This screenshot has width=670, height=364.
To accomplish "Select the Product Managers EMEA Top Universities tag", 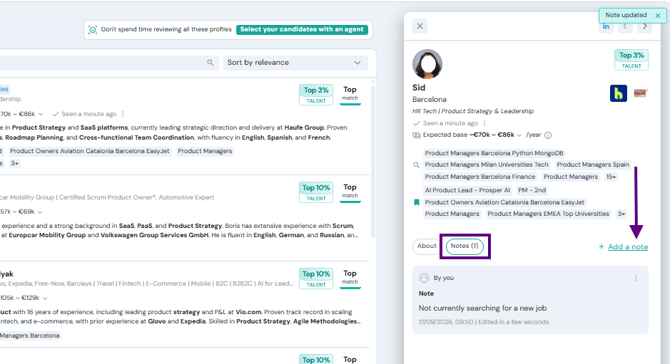I will tap(548, 214).
